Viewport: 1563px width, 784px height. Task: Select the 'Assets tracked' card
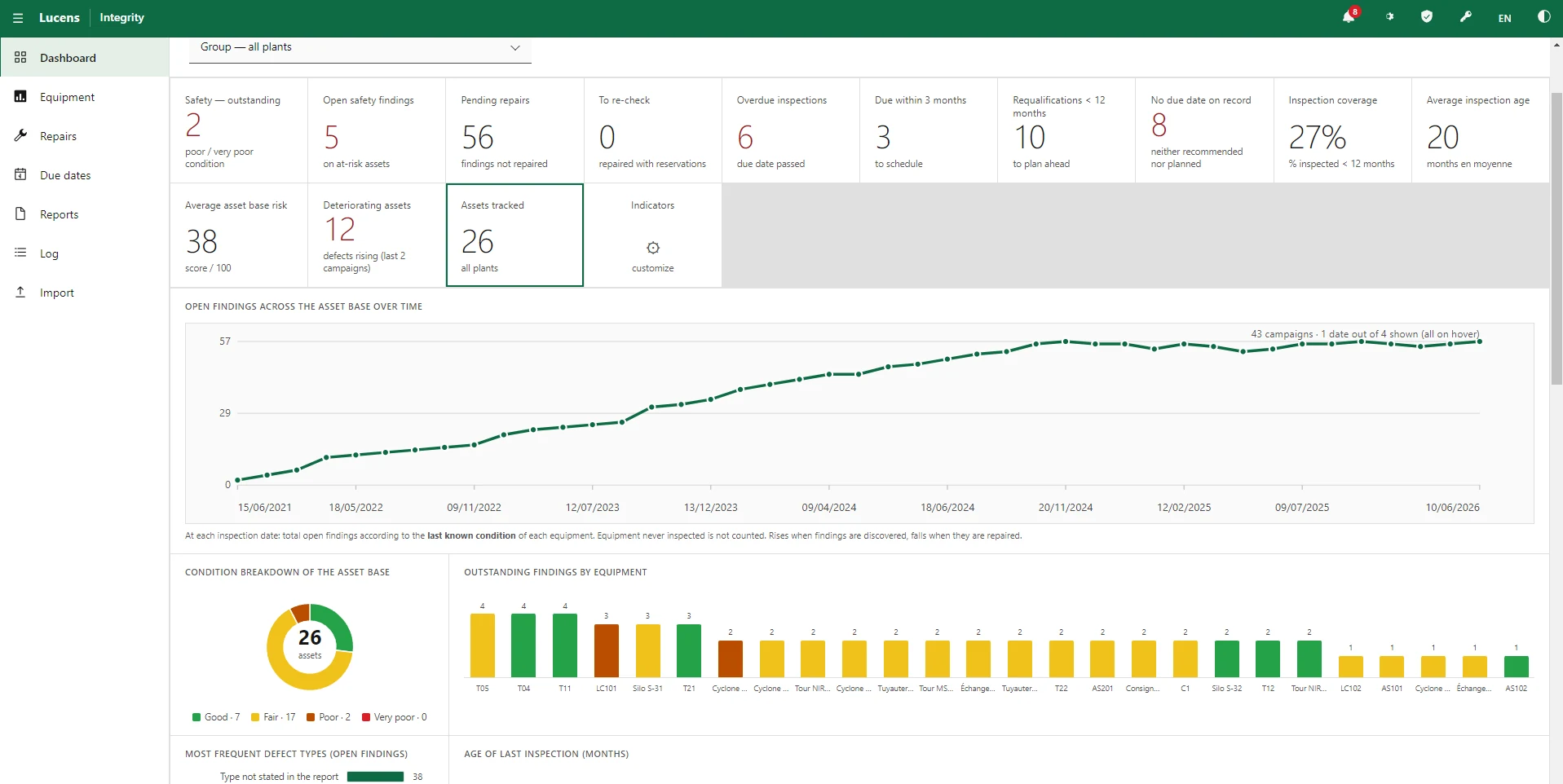[x=514, y=235]
